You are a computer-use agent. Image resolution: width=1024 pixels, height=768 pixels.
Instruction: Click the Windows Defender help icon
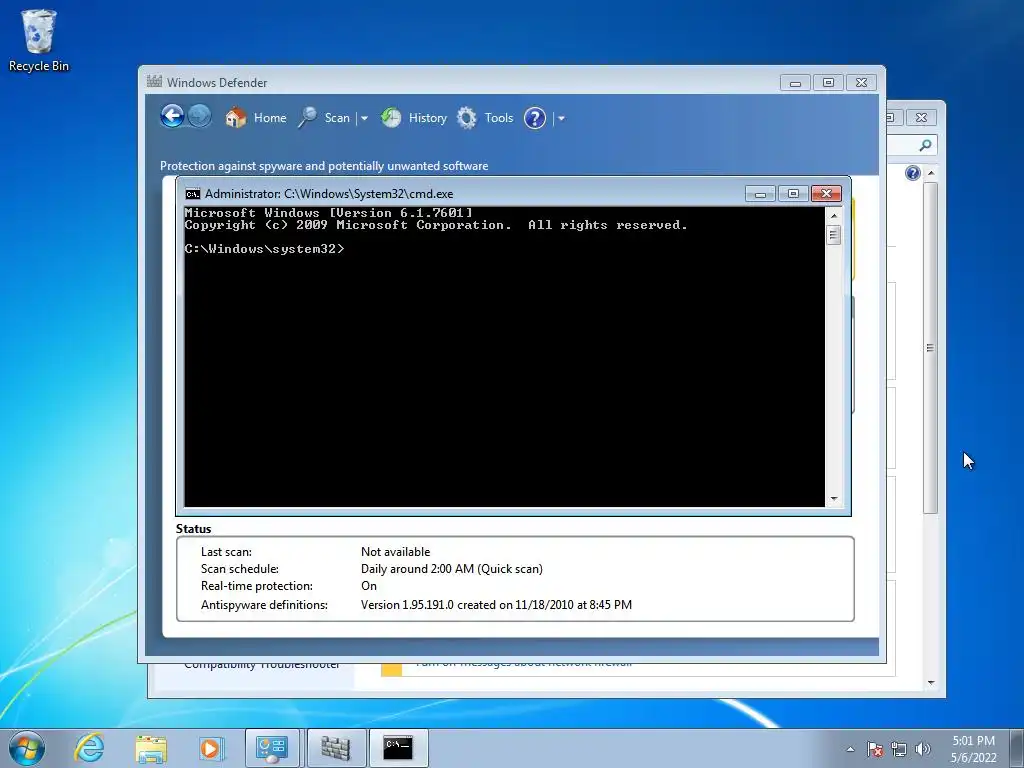coord(535,118)
